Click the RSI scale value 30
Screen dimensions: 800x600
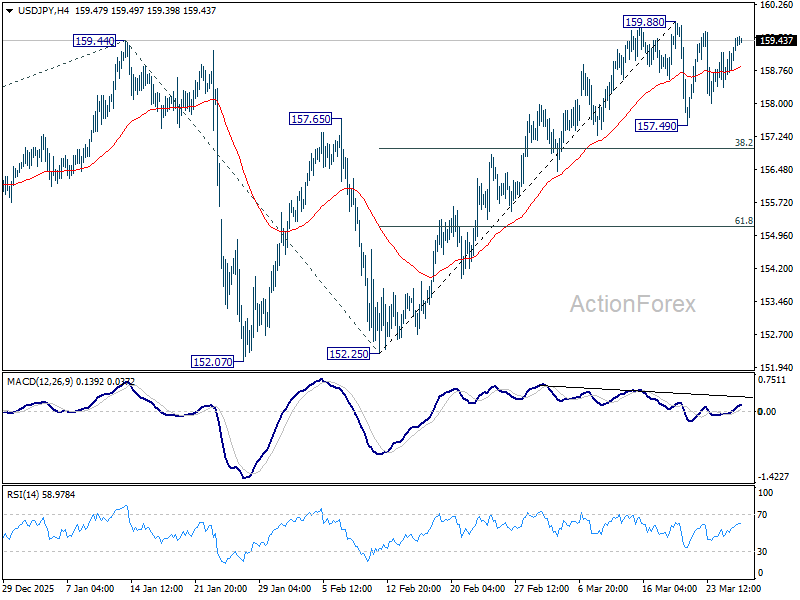pos(762,552)
